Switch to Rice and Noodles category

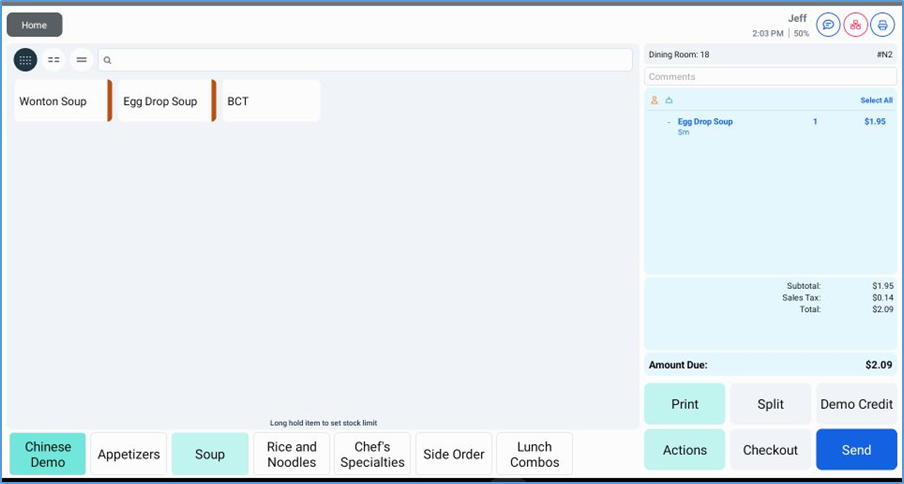tap(292, 454)
